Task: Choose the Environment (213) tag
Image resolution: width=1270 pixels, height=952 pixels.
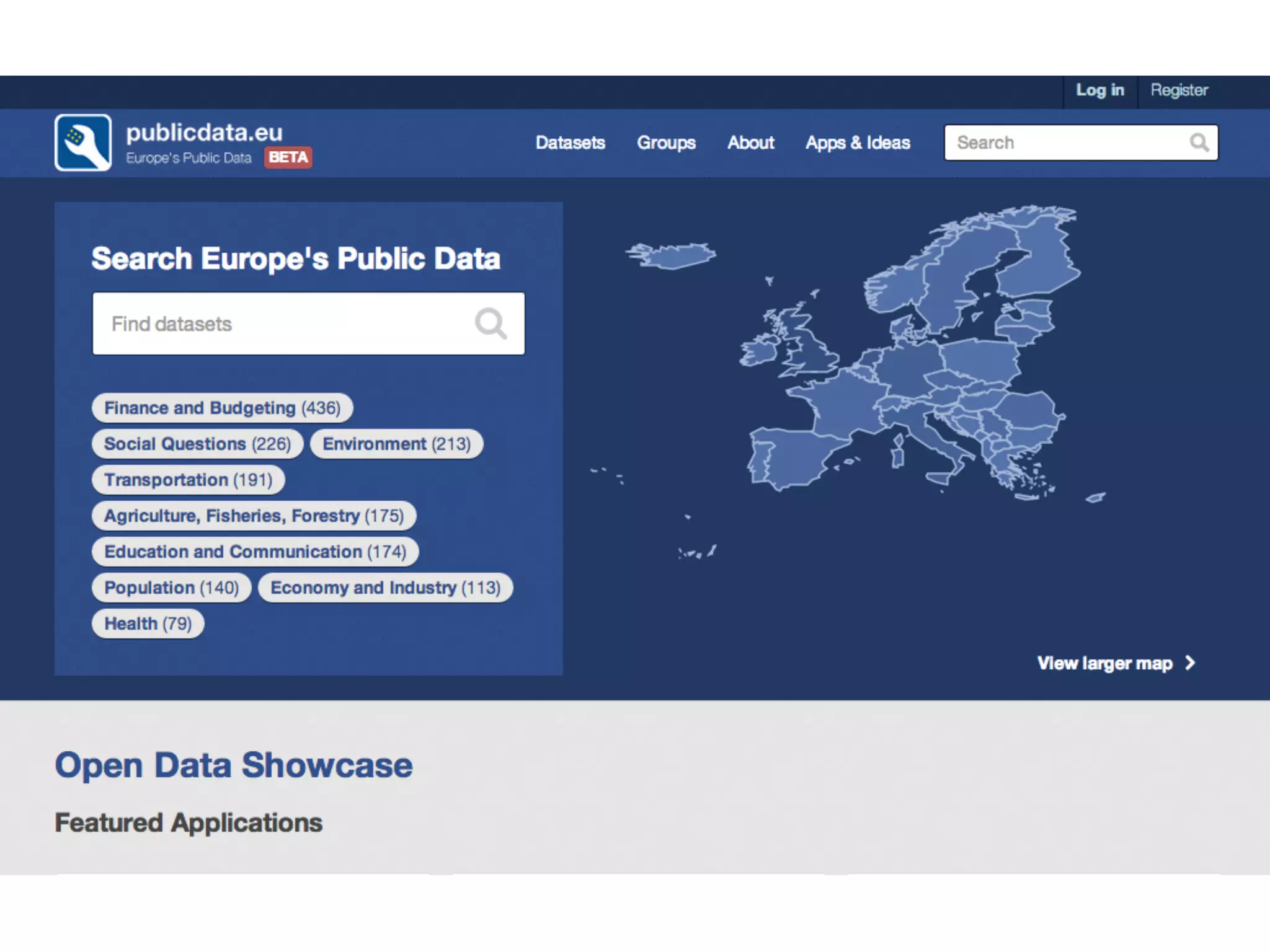Action: tap(396, 444)
